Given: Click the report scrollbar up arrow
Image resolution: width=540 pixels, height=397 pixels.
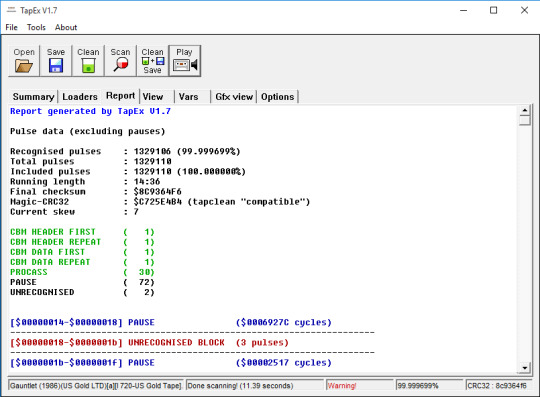Looking at the screenshot, I should 525,111.
